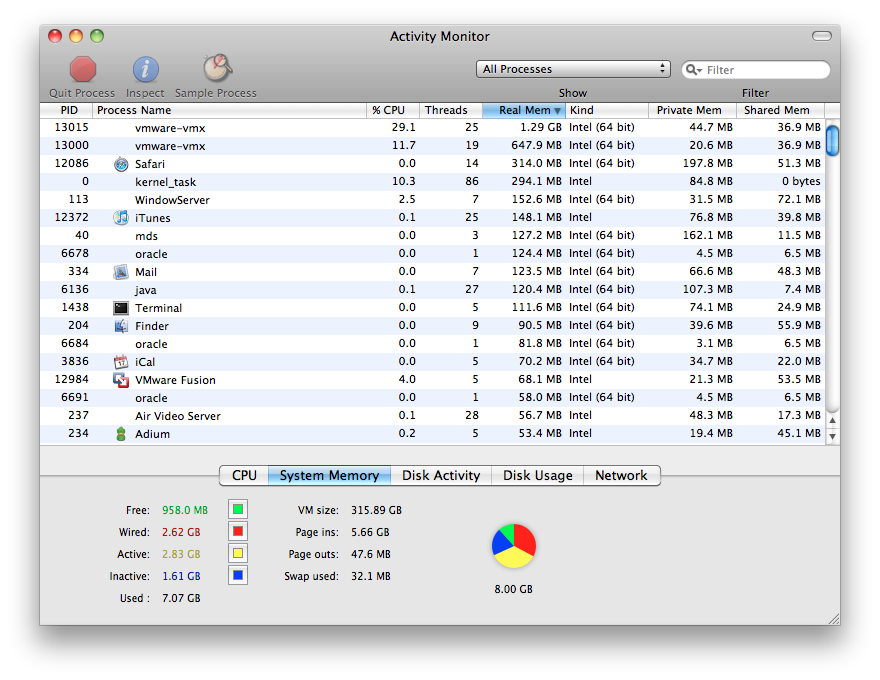Select the WindowServer process row

[433, 200]
